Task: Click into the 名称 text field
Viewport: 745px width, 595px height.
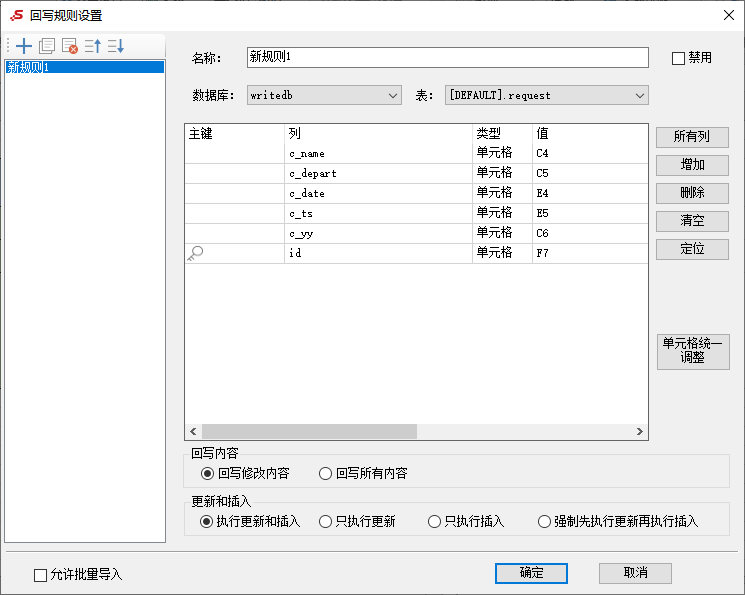Action: [448, 58]
